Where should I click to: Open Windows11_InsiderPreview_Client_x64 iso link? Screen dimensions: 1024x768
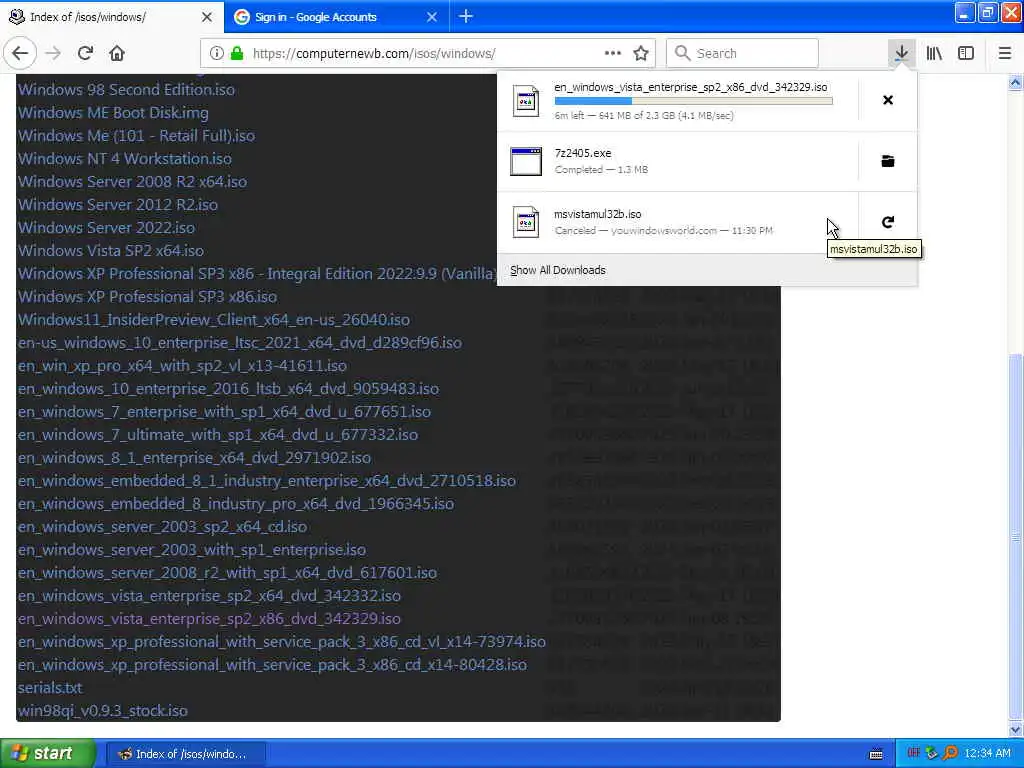click(x=214, y=320)
